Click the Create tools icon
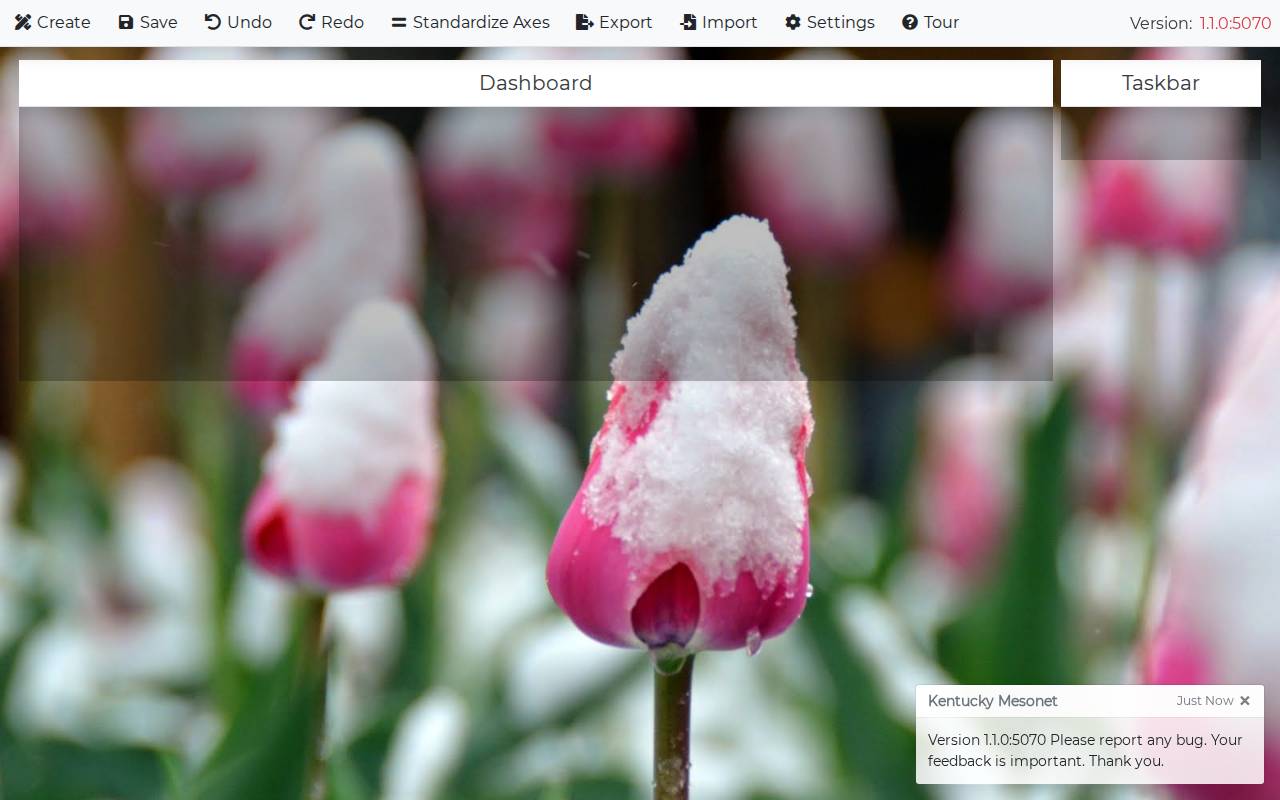The image size is (1280, 800). click(22, 22)
